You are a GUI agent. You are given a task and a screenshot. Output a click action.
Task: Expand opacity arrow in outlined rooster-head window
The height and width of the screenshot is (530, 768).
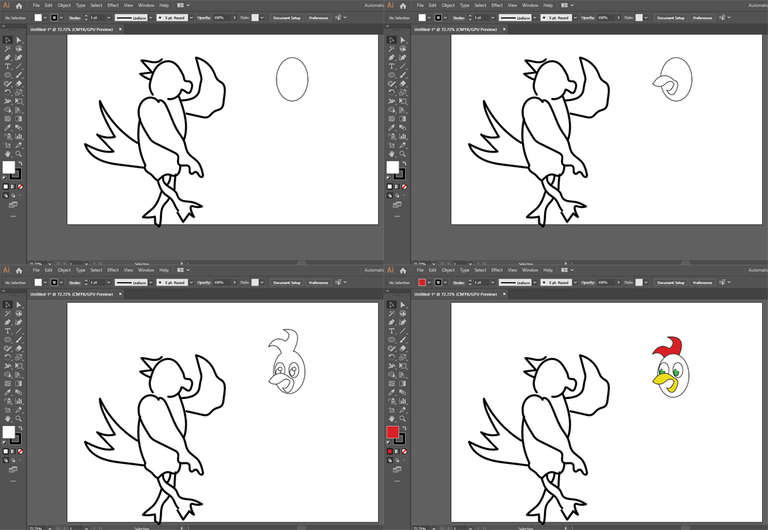pyautogui.click(x=235, y=283)
